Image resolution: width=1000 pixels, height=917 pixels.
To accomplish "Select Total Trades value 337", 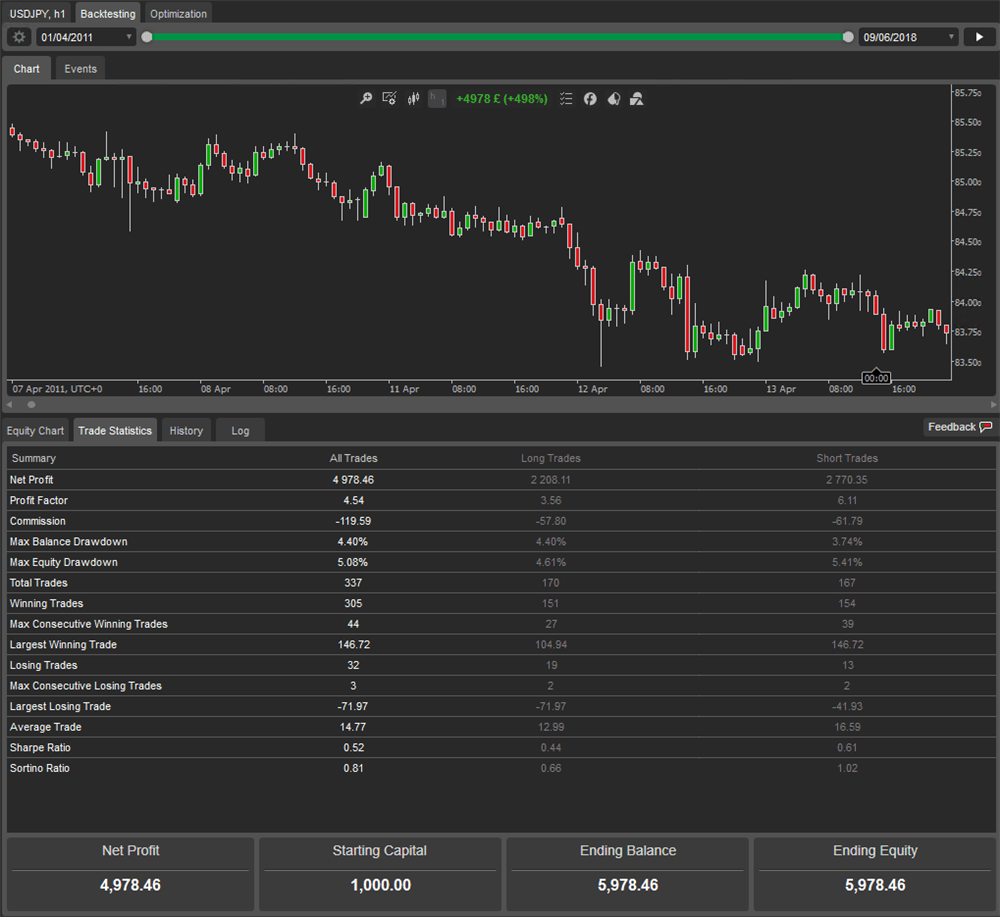I will tap(353, 583).
